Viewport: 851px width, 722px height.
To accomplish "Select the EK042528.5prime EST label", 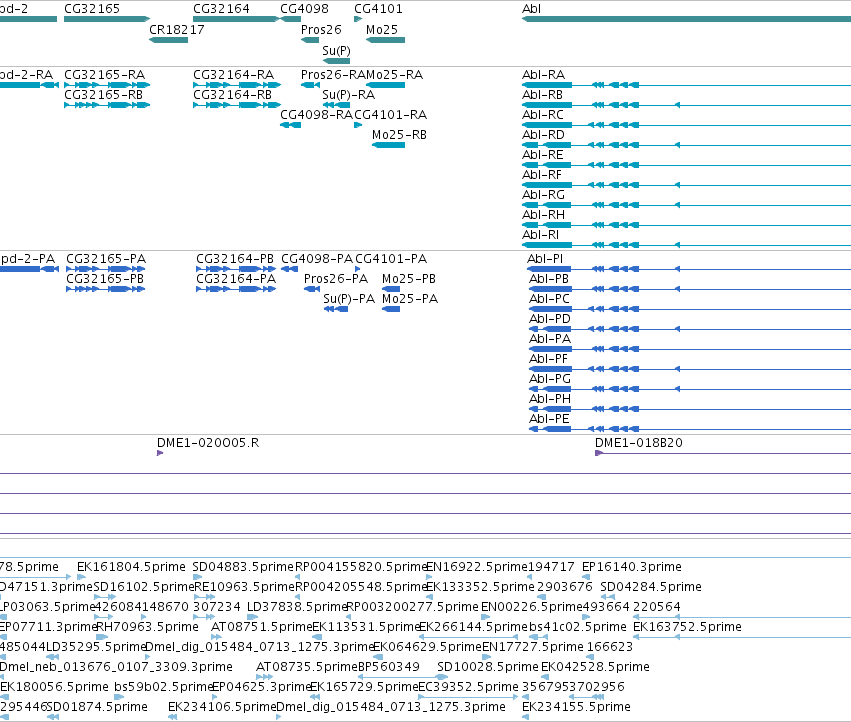I will coord(595,667).
